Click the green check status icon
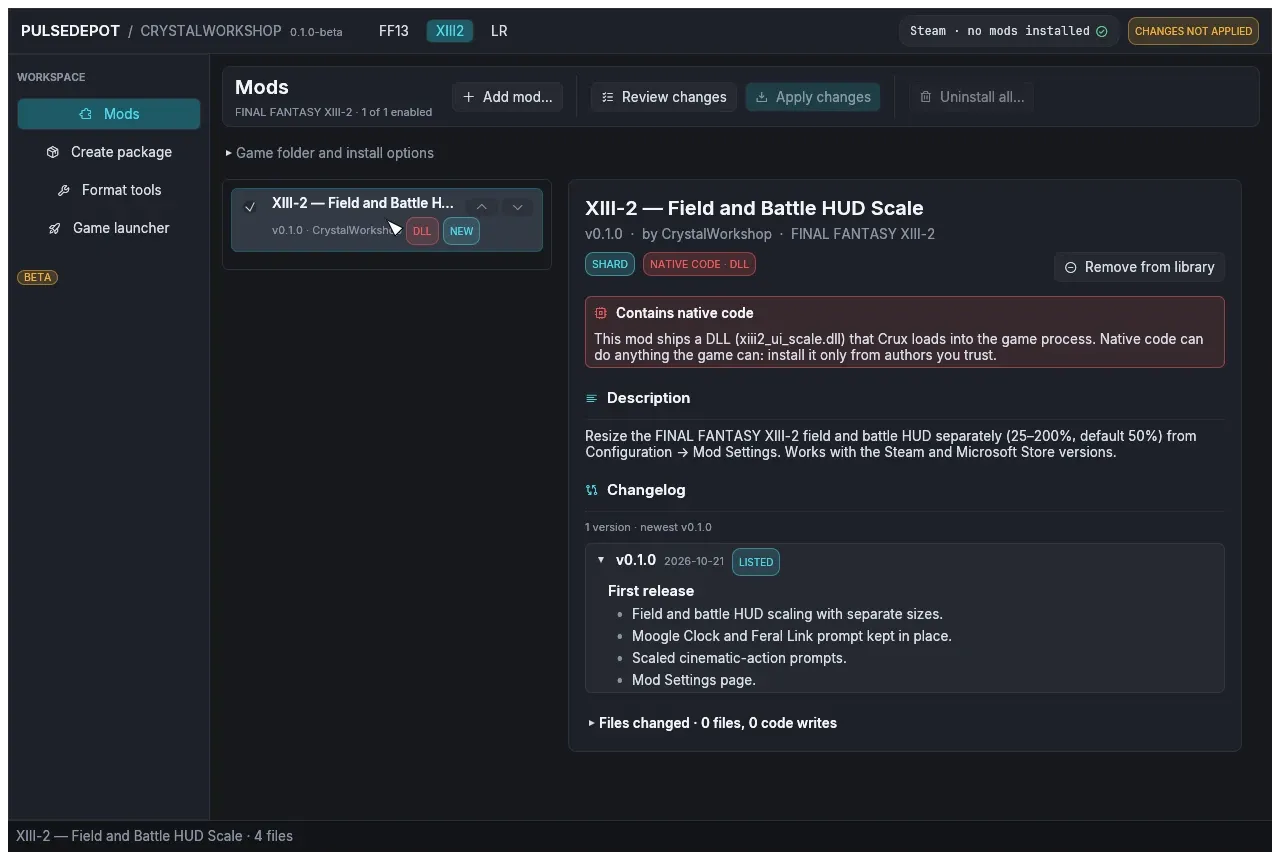This screenshot has width=1280, height=860. tap(1102, 31)
